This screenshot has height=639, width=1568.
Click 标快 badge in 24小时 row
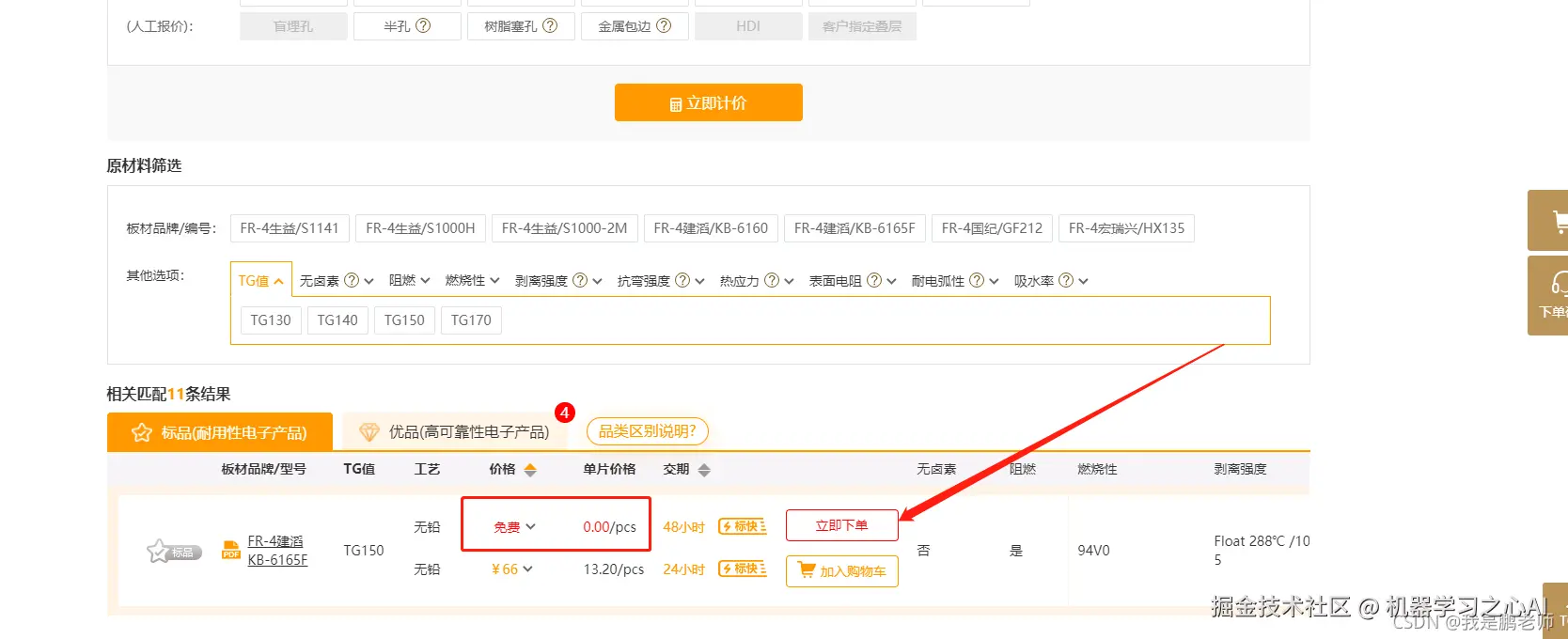coord(743,569)
